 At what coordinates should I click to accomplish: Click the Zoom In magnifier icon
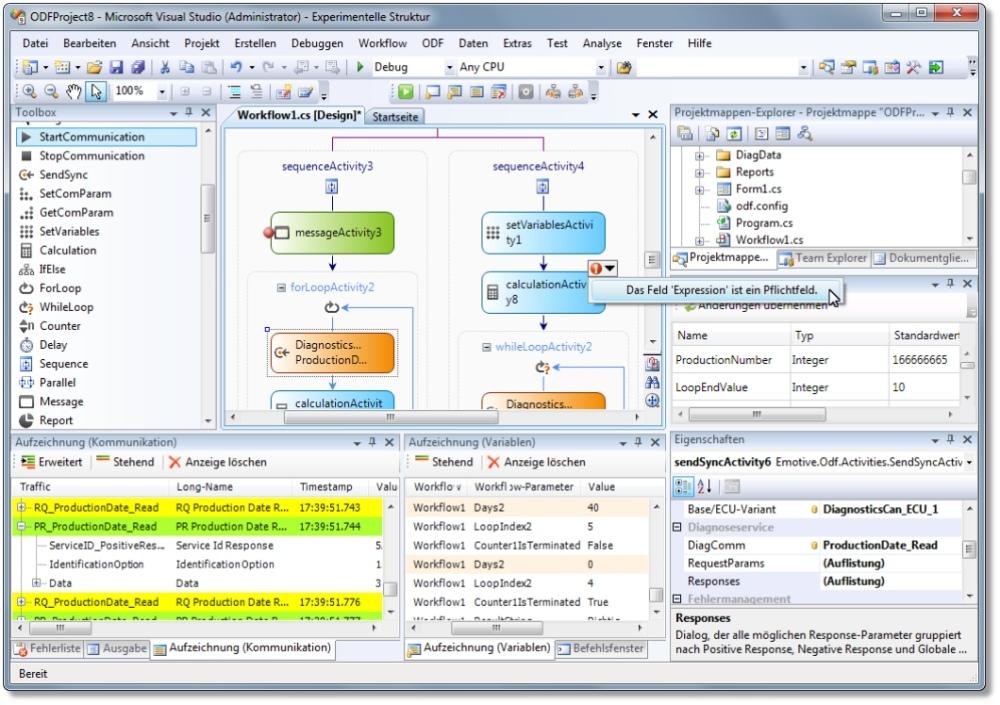coord(29,92)
